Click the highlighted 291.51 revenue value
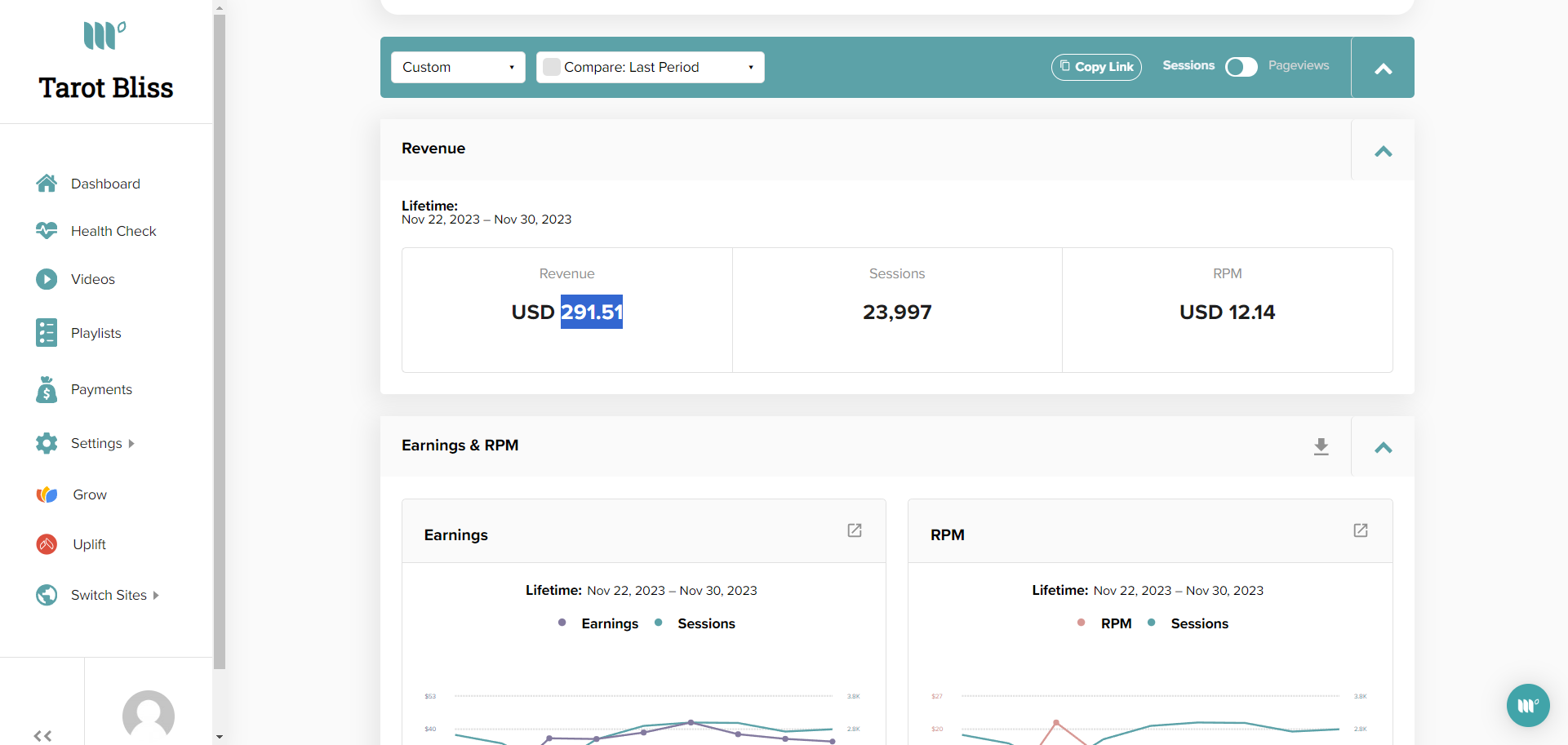1568x745 pixels. (x=592, y=312)
